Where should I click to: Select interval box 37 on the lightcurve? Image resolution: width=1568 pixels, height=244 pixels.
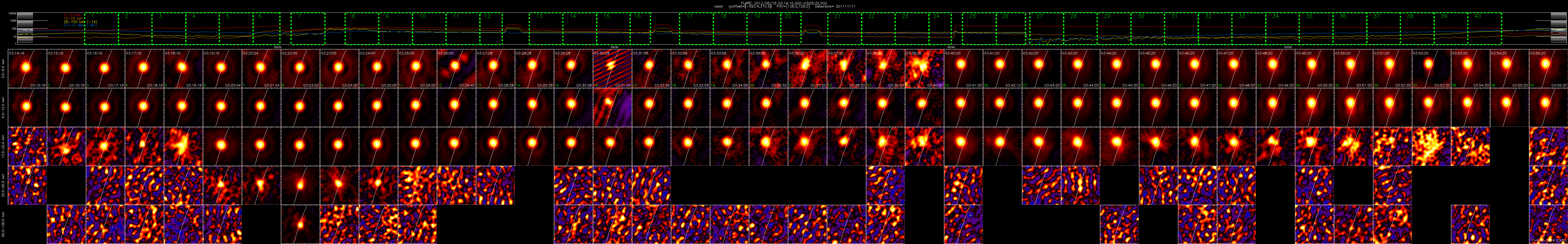1384,29
